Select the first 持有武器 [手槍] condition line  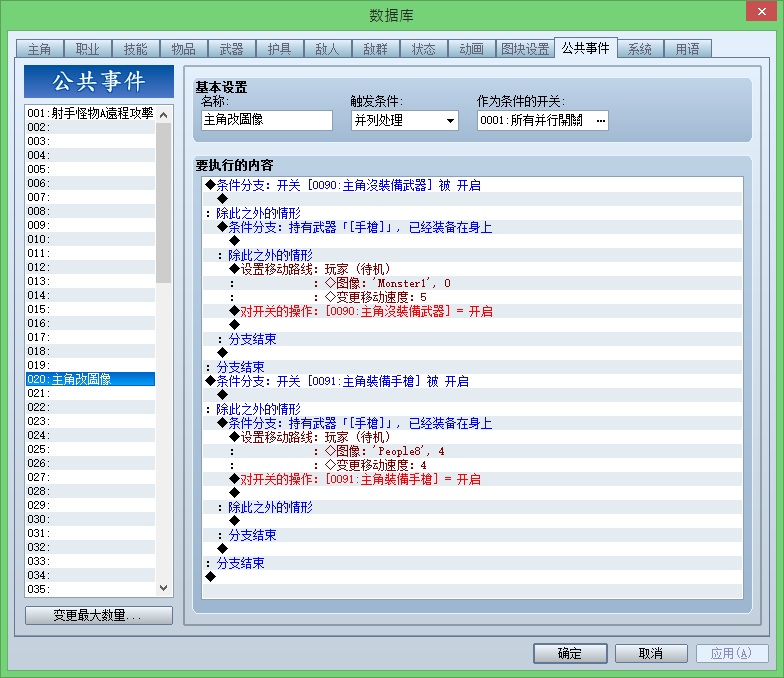(x=472, y=227)
